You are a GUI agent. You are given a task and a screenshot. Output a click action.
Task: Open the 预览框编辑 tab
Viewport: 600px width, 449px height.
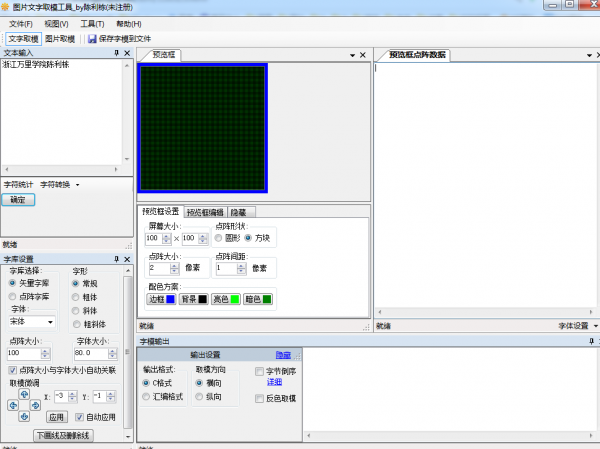click(205, 212)
